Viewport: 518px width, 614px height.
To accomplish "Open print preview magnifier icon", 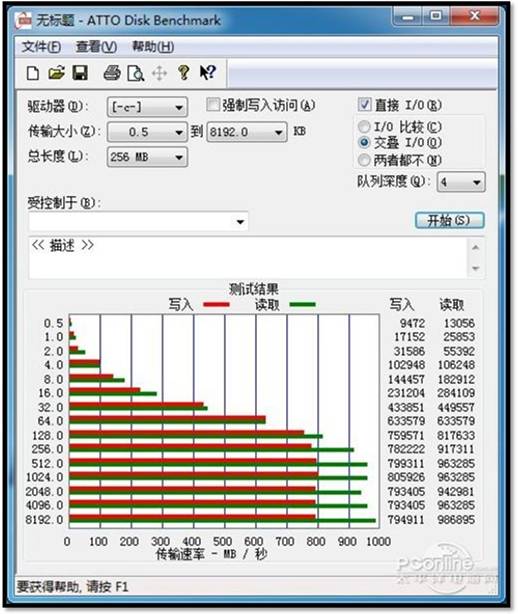I will pos(135,74).
